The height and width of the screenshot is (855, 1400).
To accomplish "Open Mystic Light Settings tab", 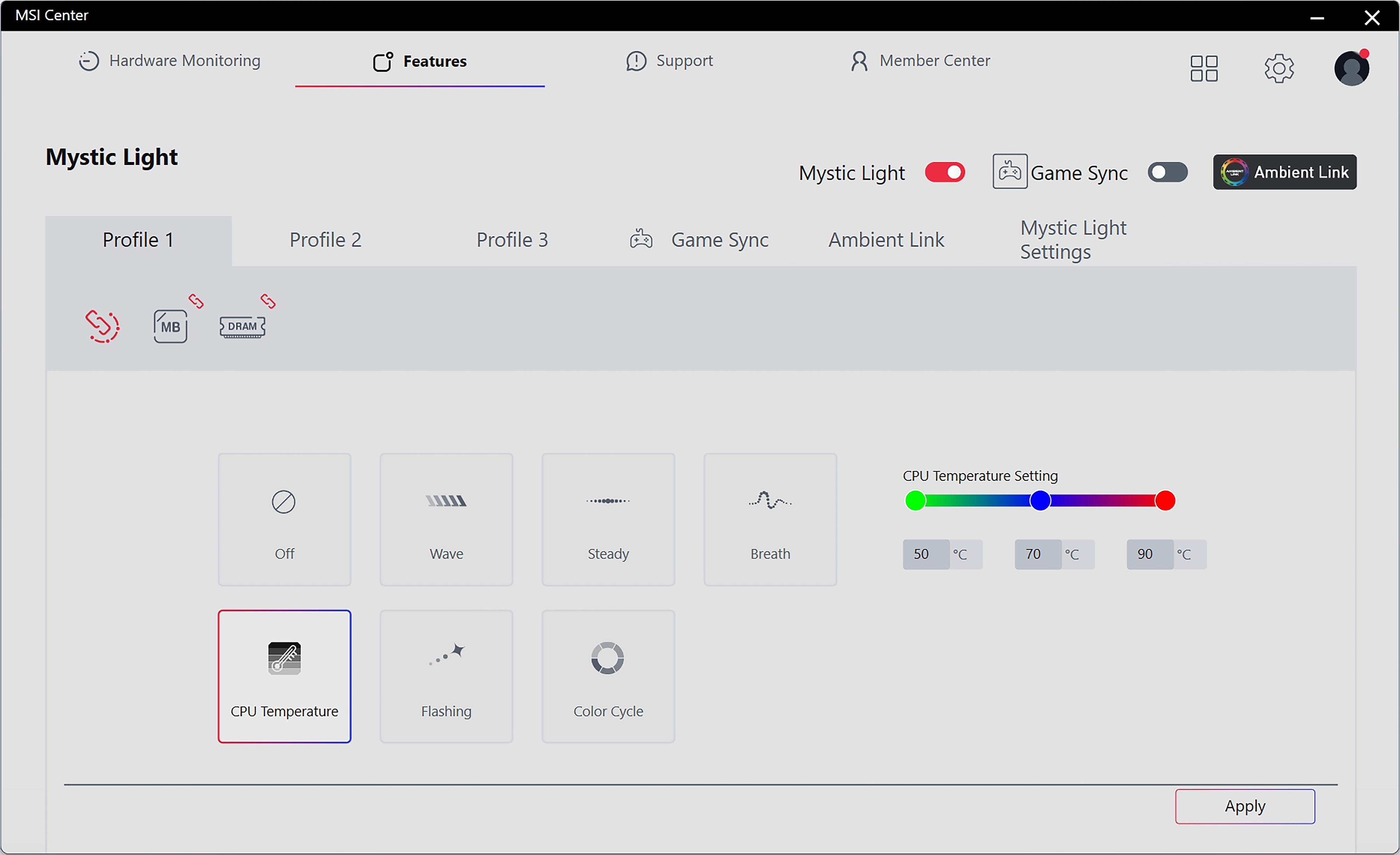I will tap(1073, 240).
